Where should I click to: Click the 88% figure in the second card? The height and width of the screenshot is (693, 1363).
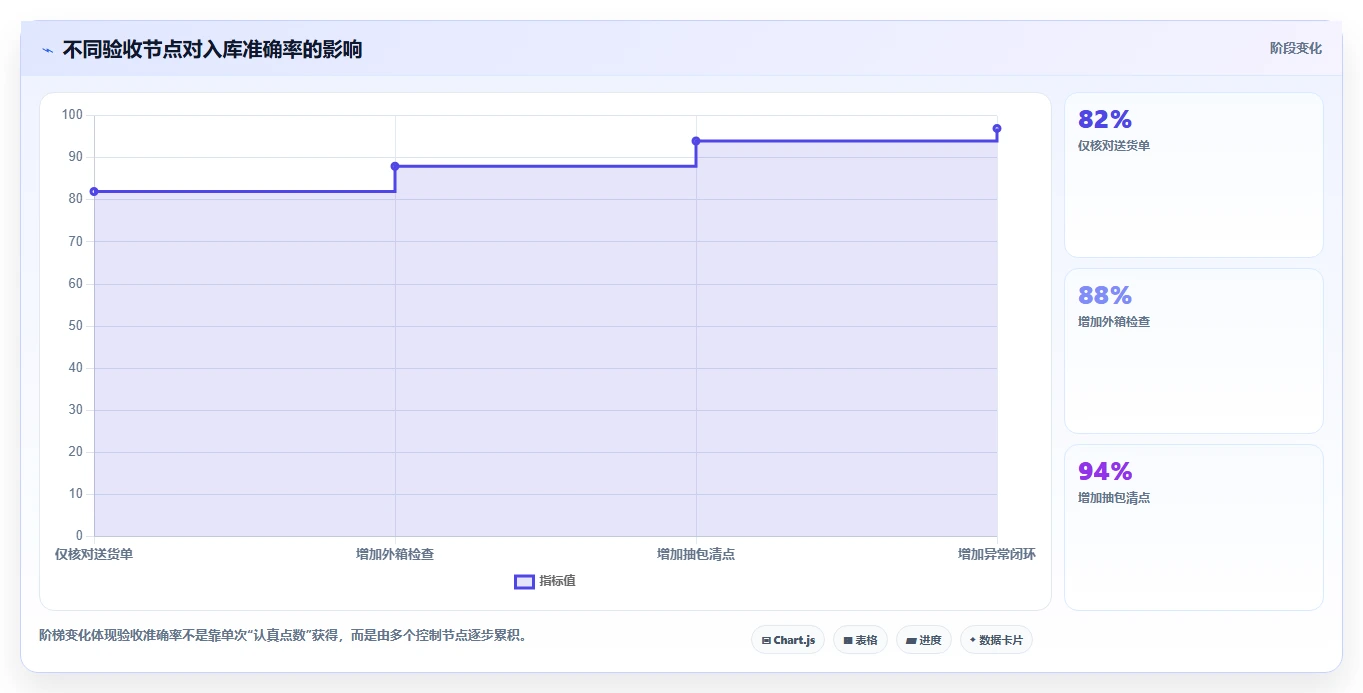pyautogui.click(x=1105, y=295)
